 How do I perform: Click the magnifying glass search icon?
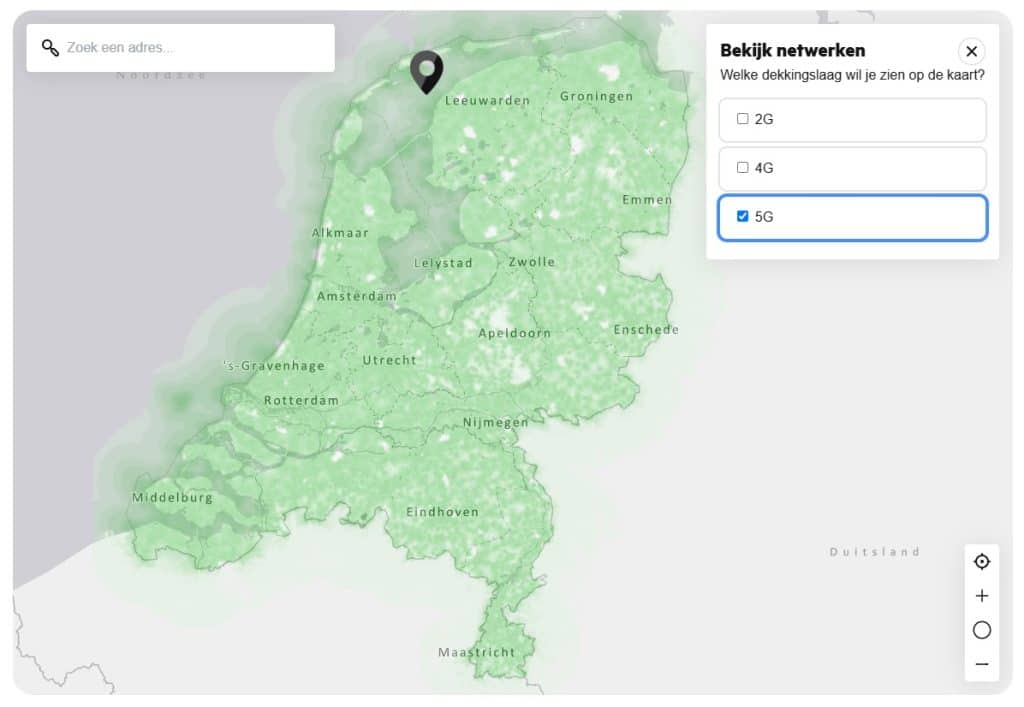click(x=50, y=48)
